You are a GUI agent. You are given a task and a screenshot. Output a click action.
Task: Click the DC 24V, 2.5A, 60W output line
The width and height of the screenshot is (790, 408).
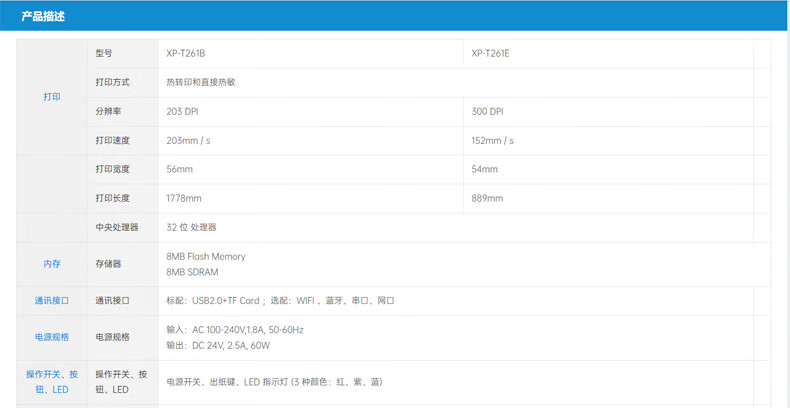pos(218,346)
